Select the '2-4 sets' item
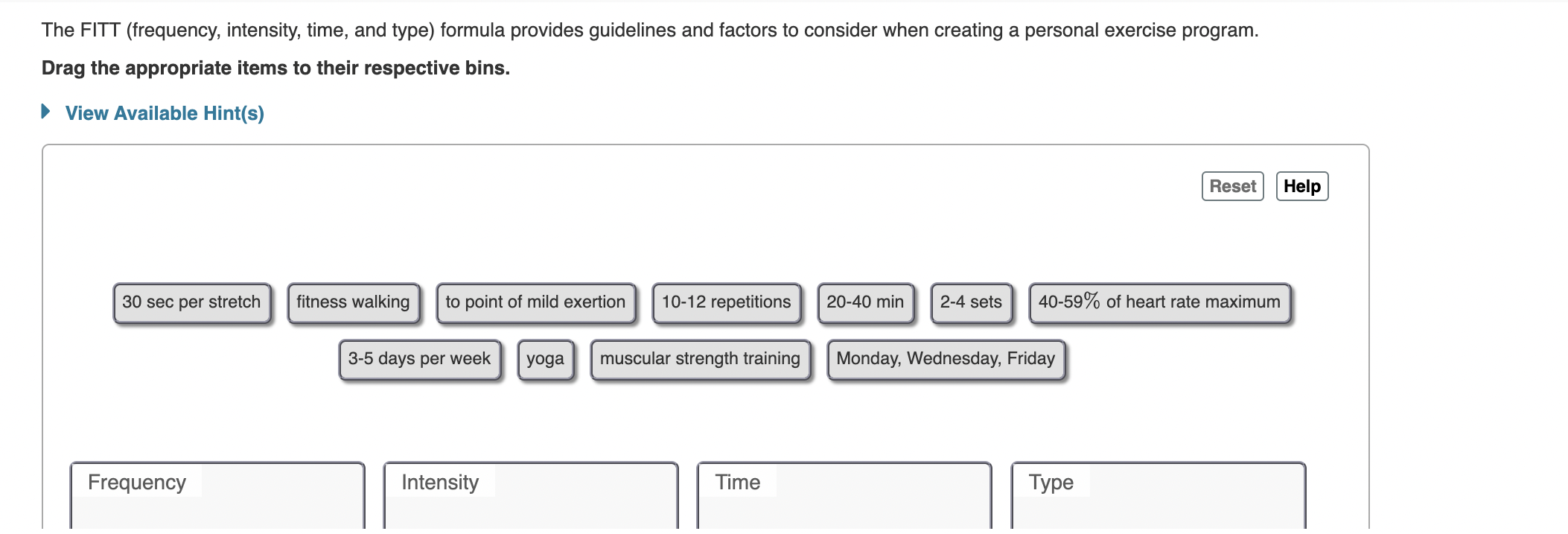1568x534 pixels. [x=971, y=302]
